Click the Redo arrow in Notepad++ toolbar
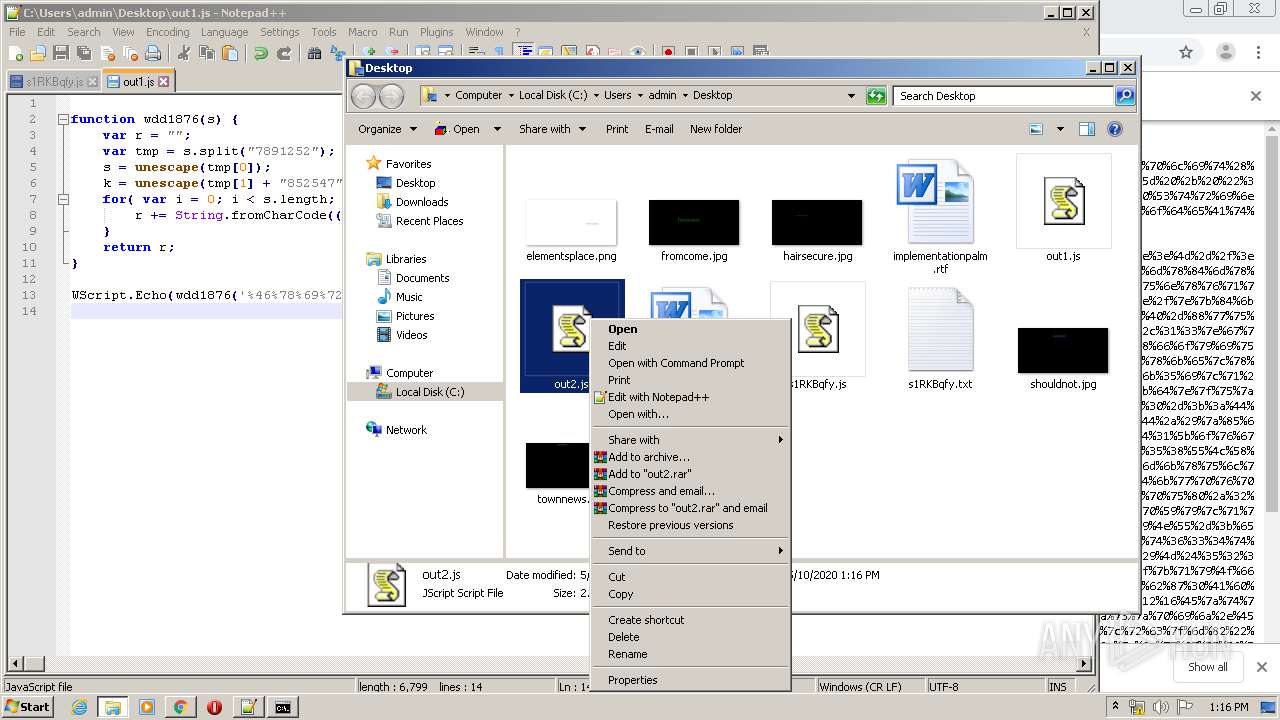The height and width of the screenshot is (720, 1280). coord(283,53)
